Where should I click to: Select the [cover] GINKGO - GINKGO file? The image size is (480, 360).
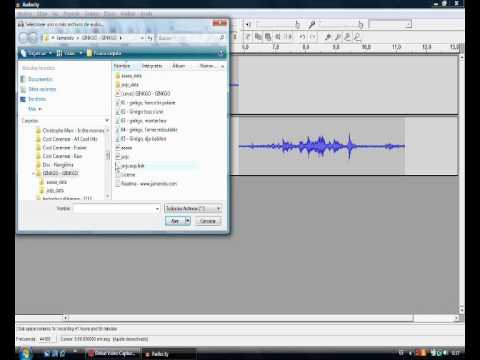(x=143, y=94)
